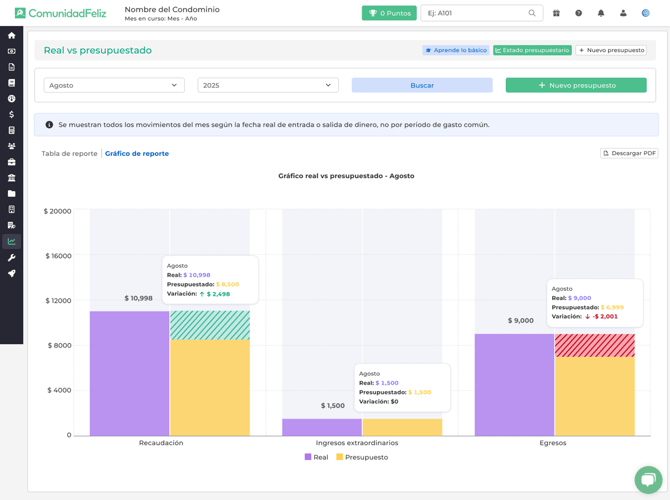Click the green Nuevo presupuesto button
Image resolution: width=670 pixels, height=500 pixels.
click(x=576, y=86)
